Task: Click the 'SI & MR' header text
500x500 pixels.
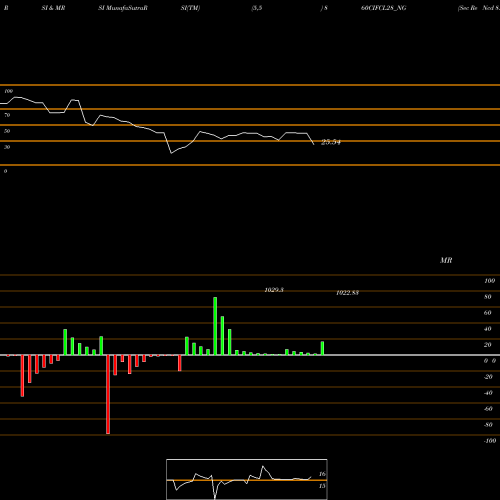Action: click(53, 8)
